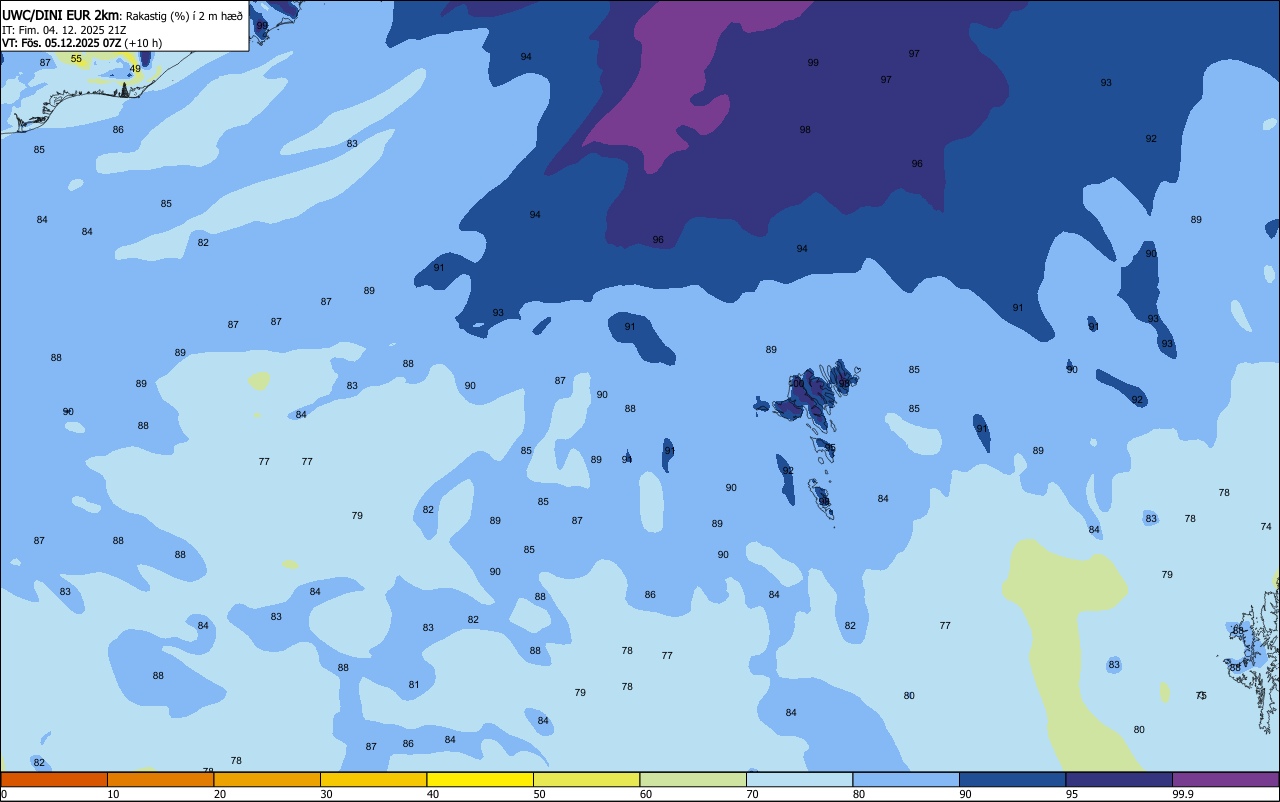Viewport: 1280px width, 802px height.
Task: Click the 30–40 amber legend segment
Action: (373, 779)
